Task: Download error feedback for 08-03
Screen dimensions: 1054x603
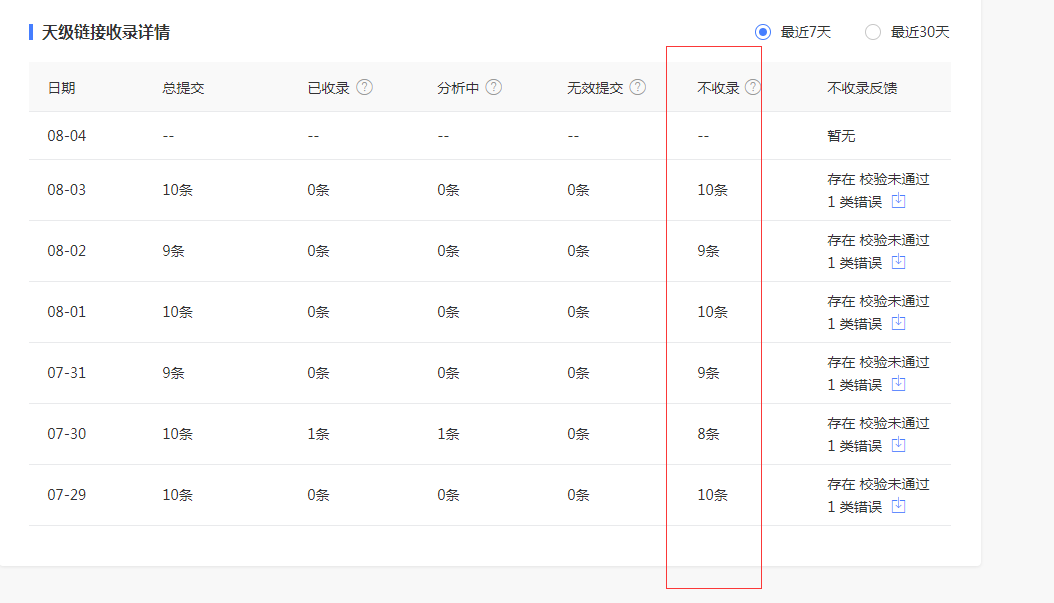Action: tap(898, 201)
